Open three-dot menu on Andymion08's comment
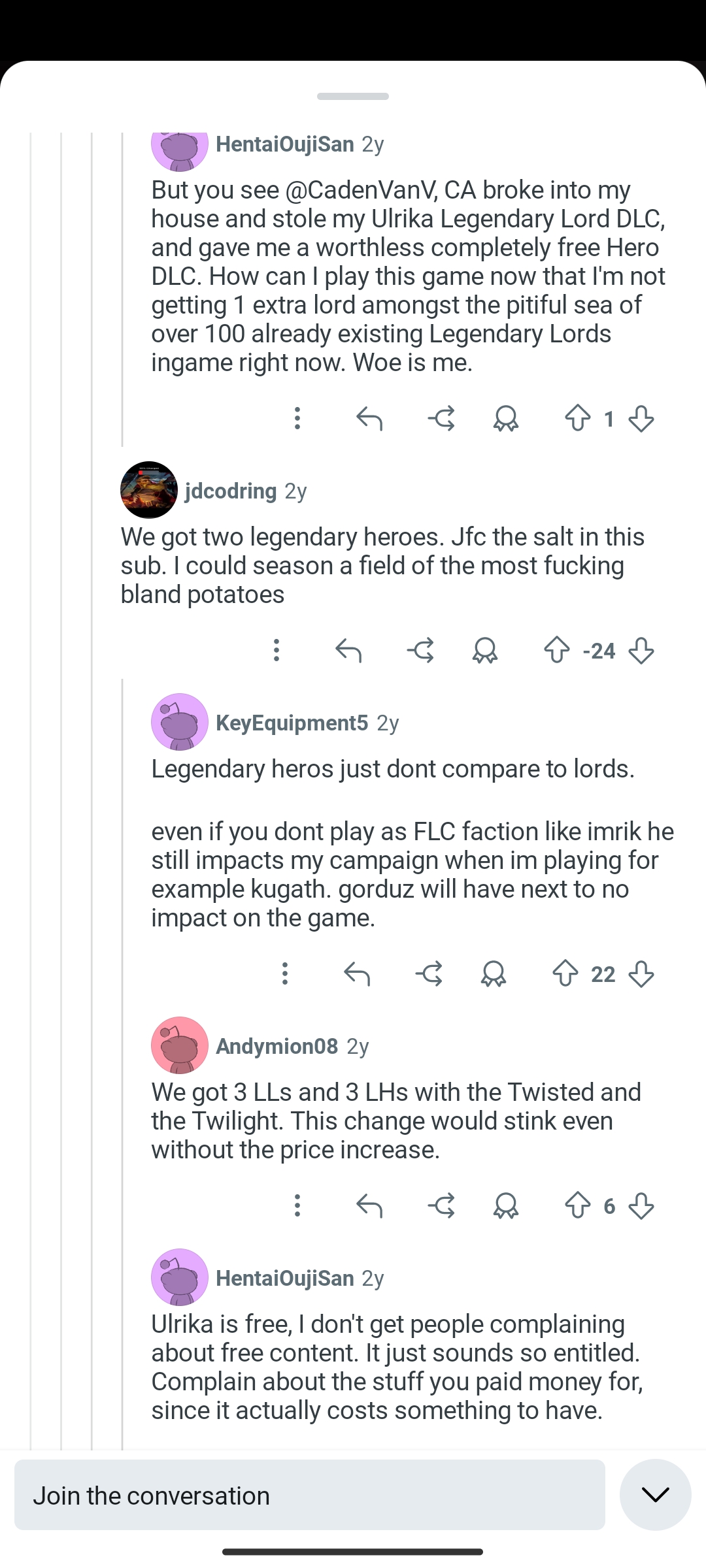The height and width of the screenshot is (1568, 706). pyautogui.click(x=297, y=1205)
